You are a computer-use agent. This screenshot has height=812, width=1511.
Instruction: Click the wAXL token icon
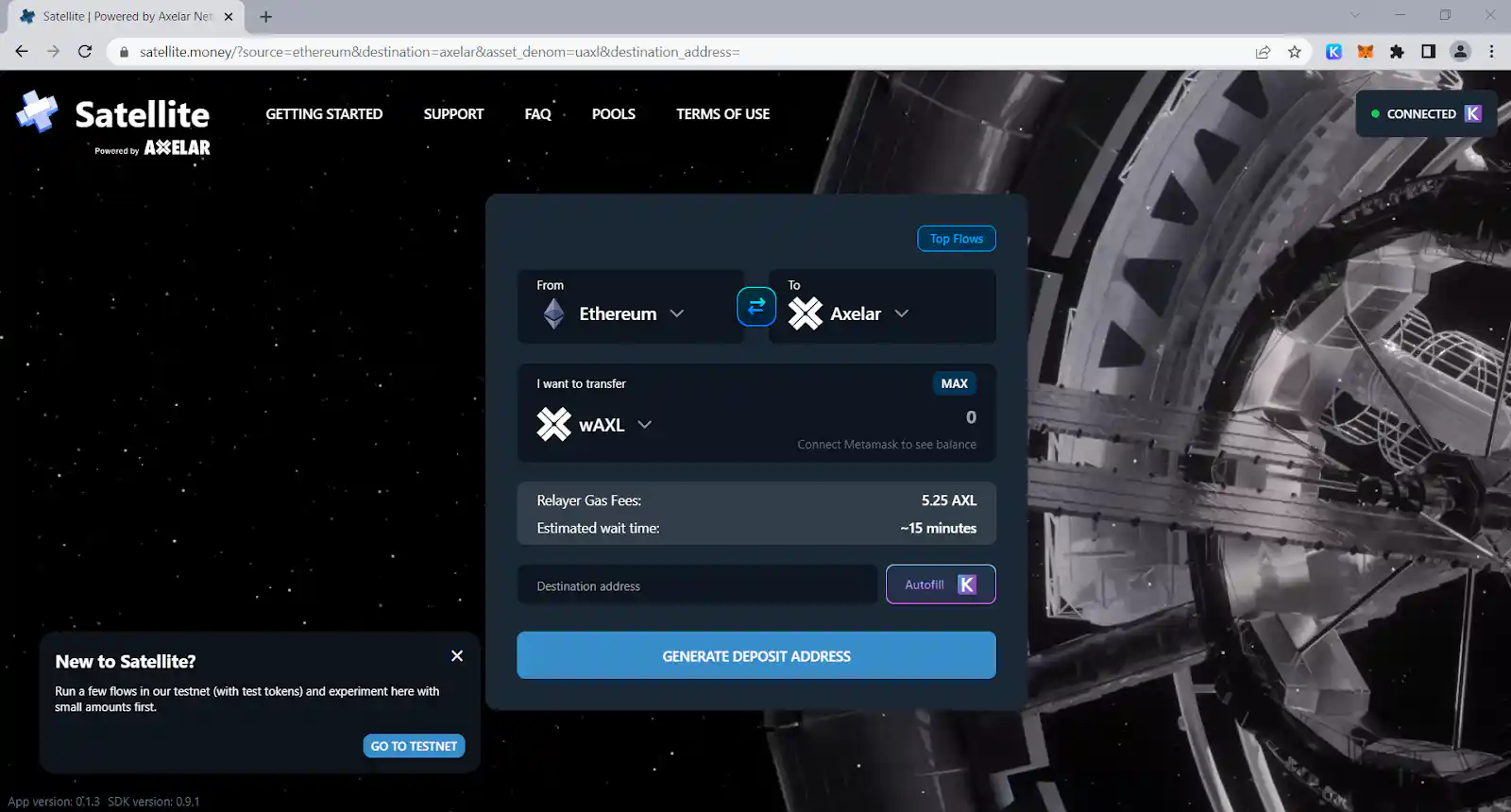[554, 424]
